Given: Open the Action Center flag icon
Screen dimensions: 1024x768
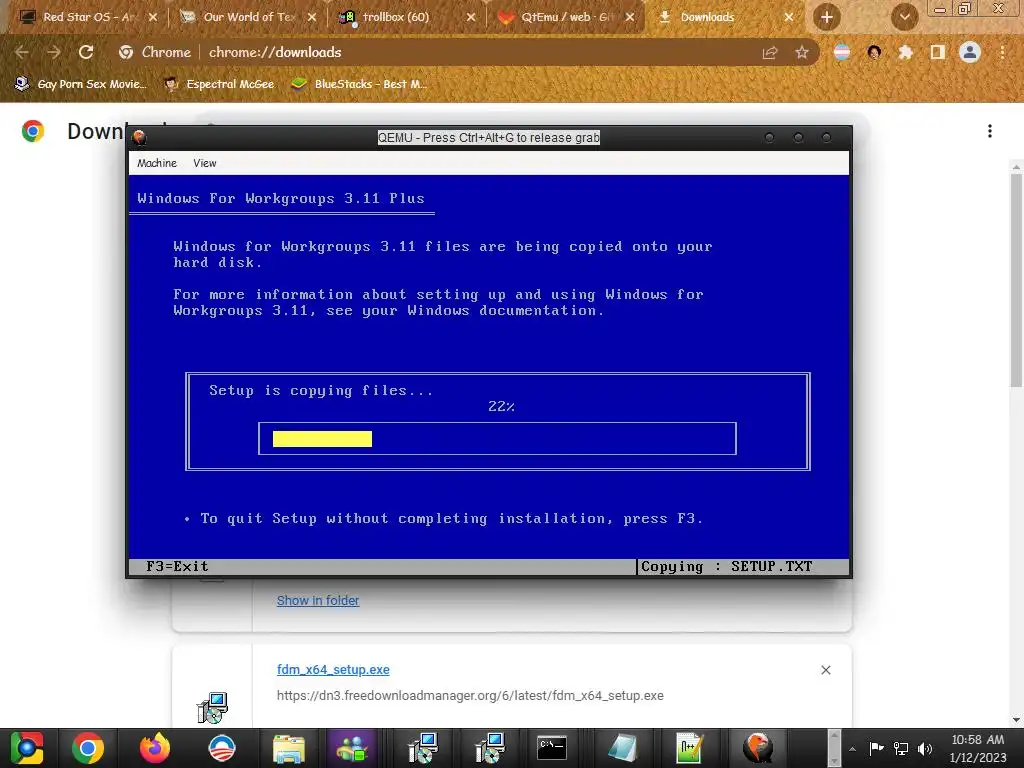Looking at the screenshot, I should (x=876, y=748).
